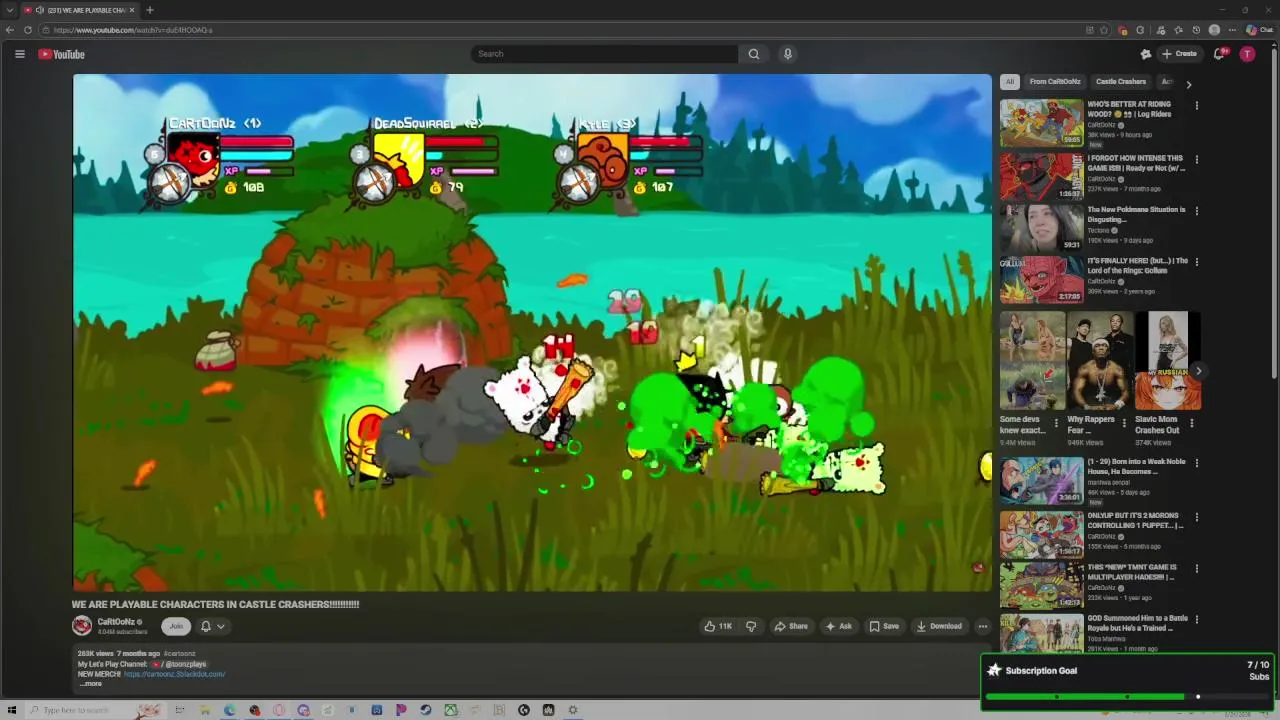Open Ready or Not video thumbnail
This screenshot has width=1280, height=720.
[1042, 176]
